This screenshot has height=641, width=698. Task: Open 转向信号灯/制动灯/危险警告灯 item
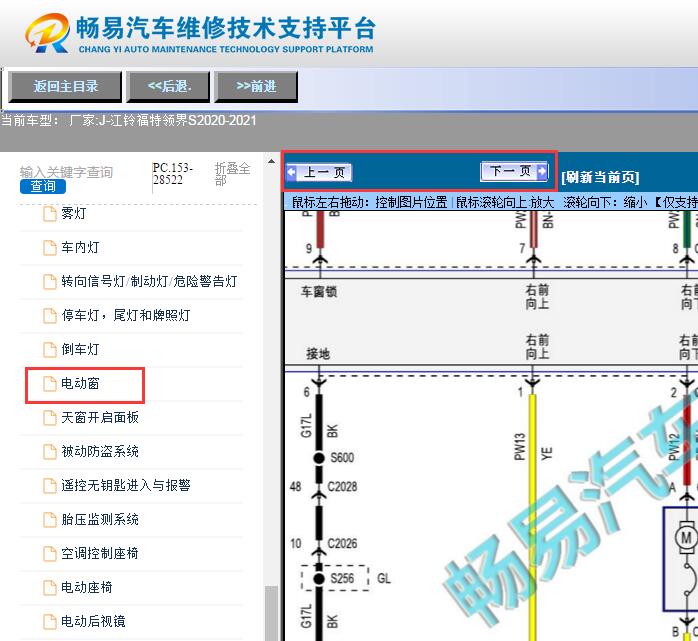[149, 281]
